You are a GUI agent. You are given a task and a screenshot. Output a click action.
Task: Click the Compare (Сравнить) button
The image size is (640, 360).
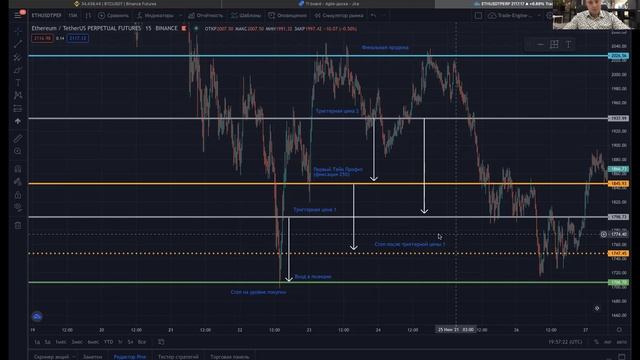(113, 16)
